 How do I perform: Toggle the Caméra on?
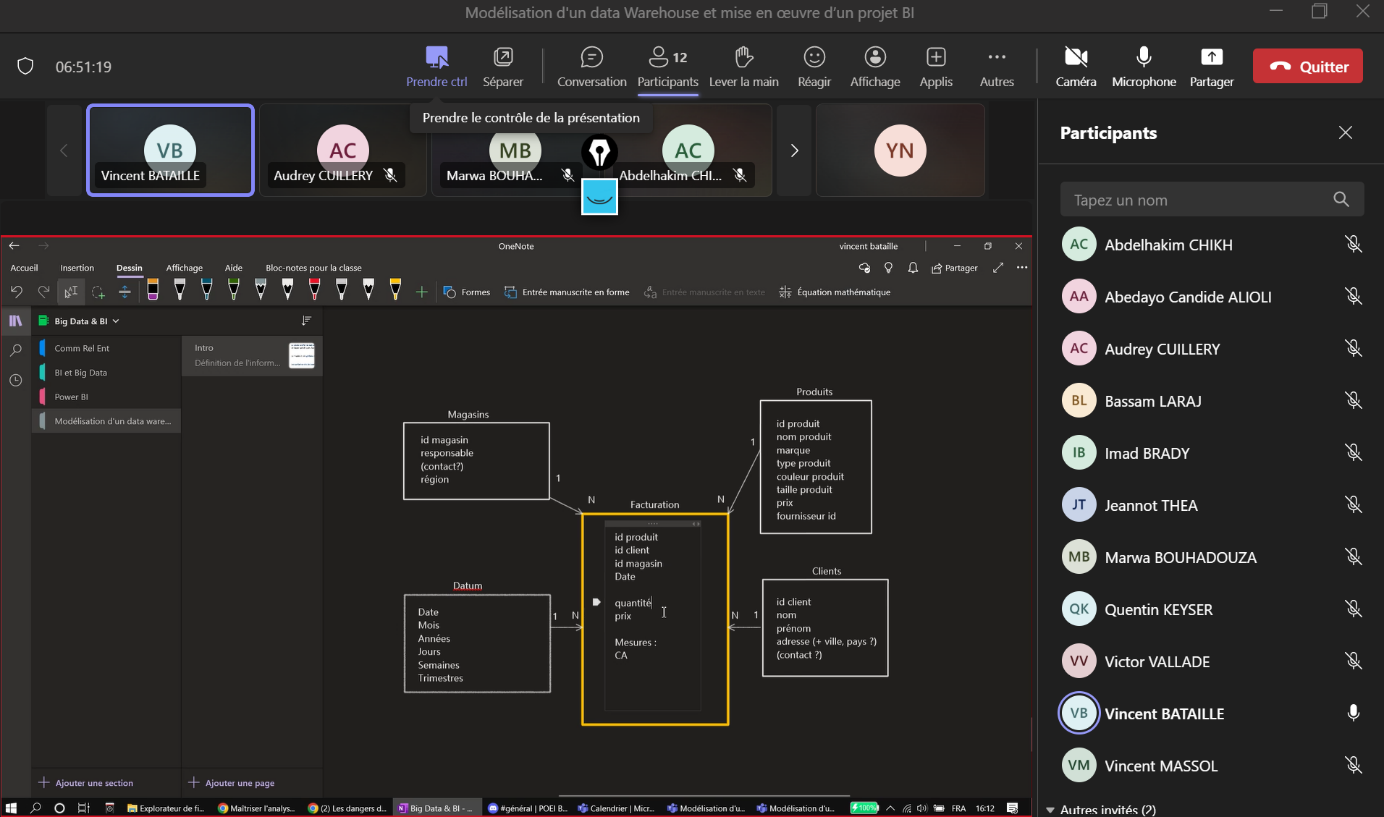1075,57
